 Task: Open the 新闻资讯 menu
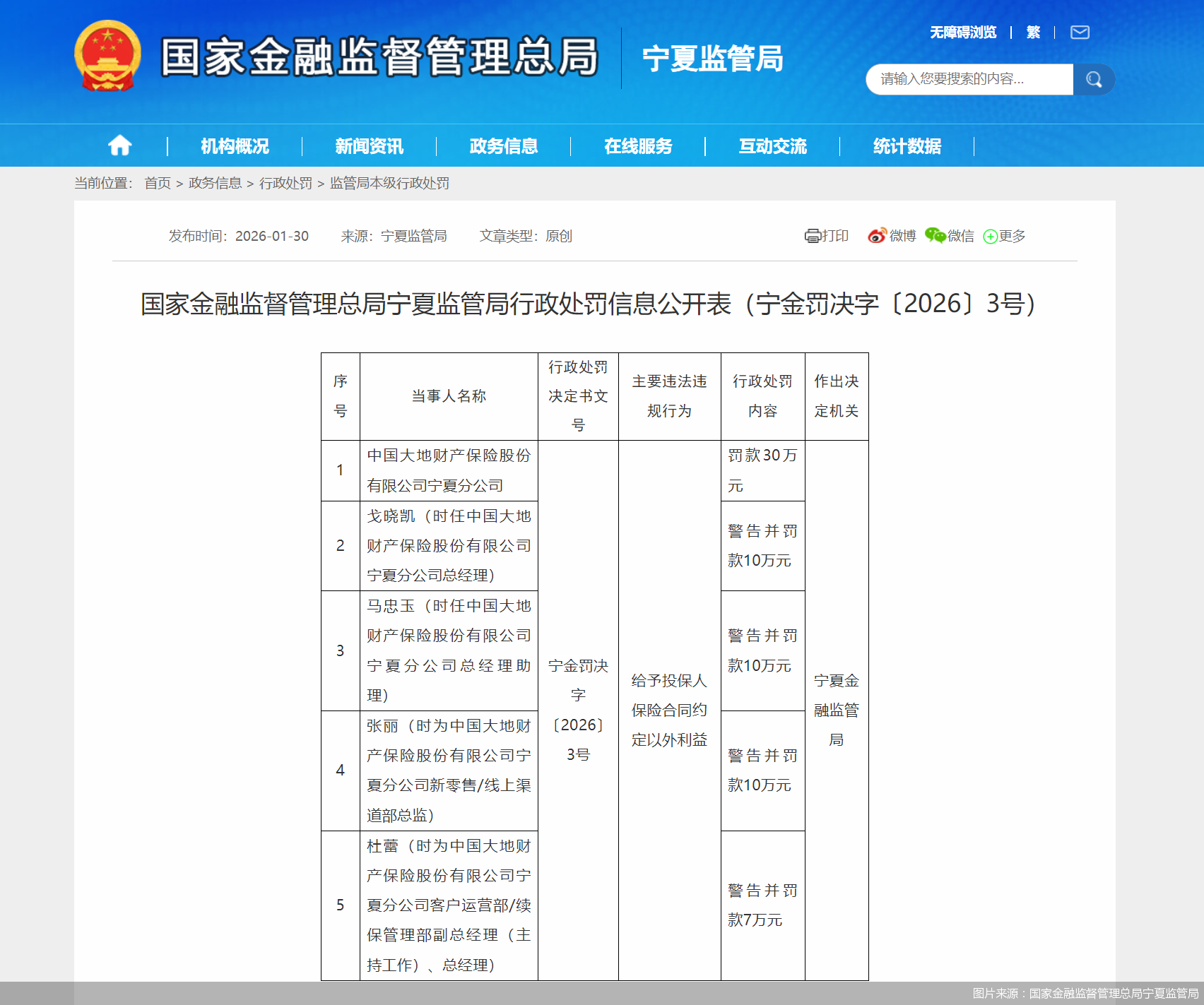(369, 146)
